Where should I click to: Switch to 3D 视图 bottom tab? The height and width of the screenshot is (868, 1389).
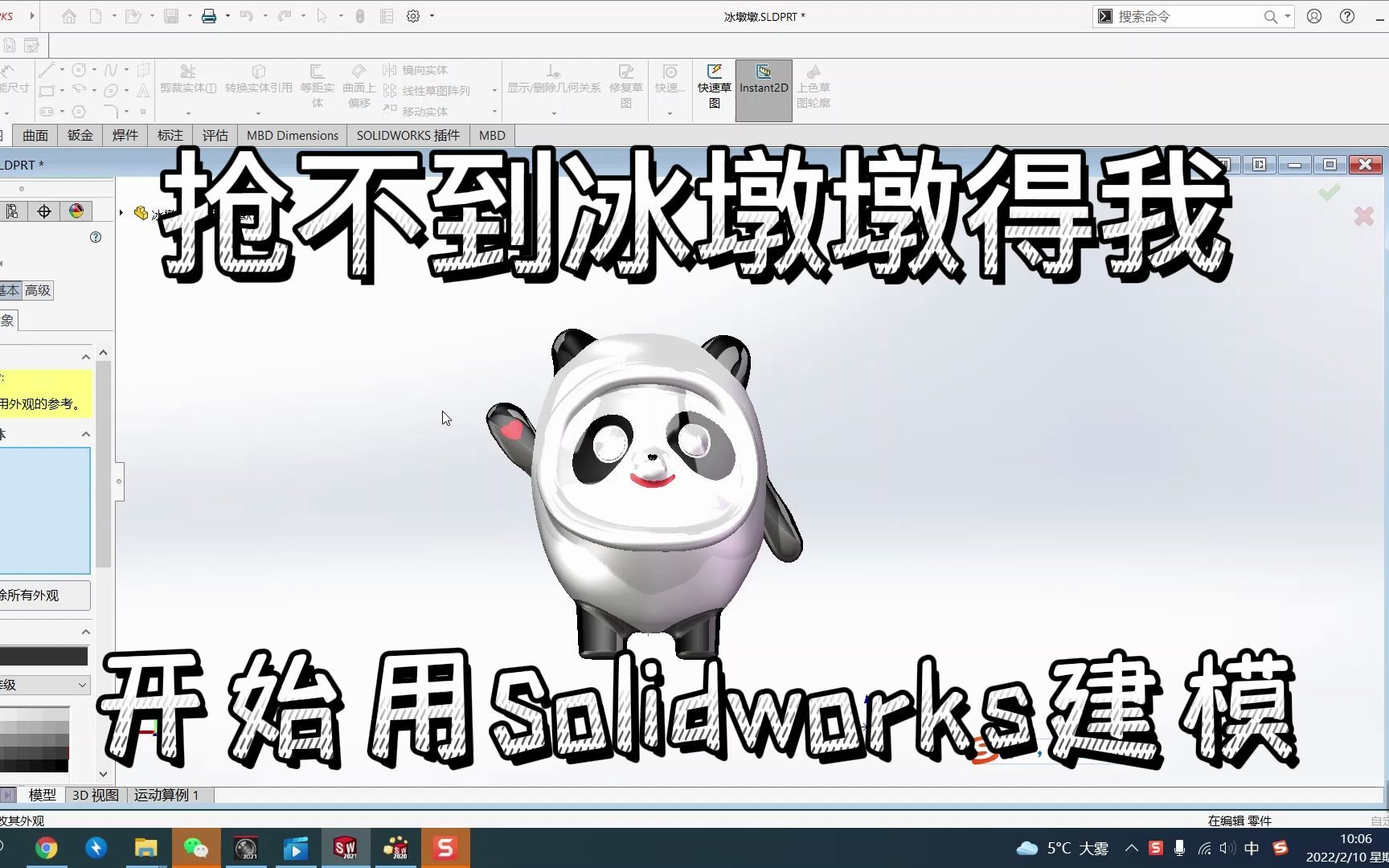point(96,795)
